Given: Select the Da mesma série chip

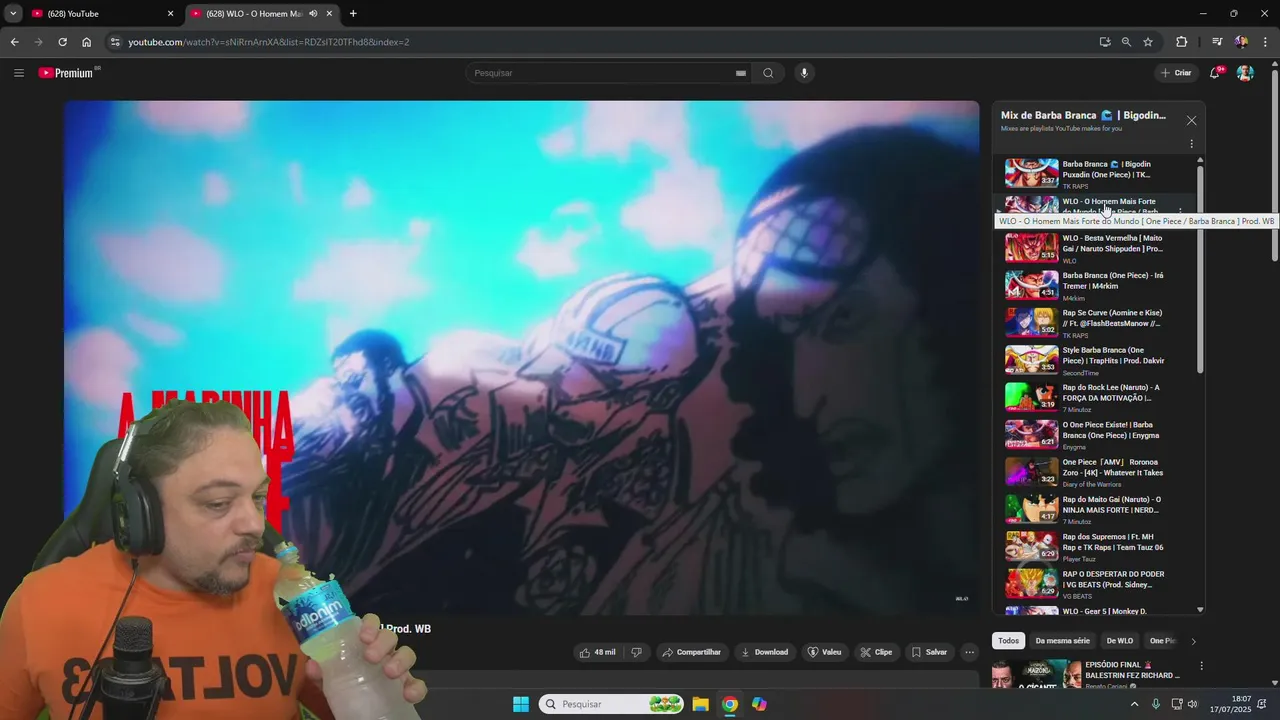Looking at the screenshot, I should coord(1062,641).
